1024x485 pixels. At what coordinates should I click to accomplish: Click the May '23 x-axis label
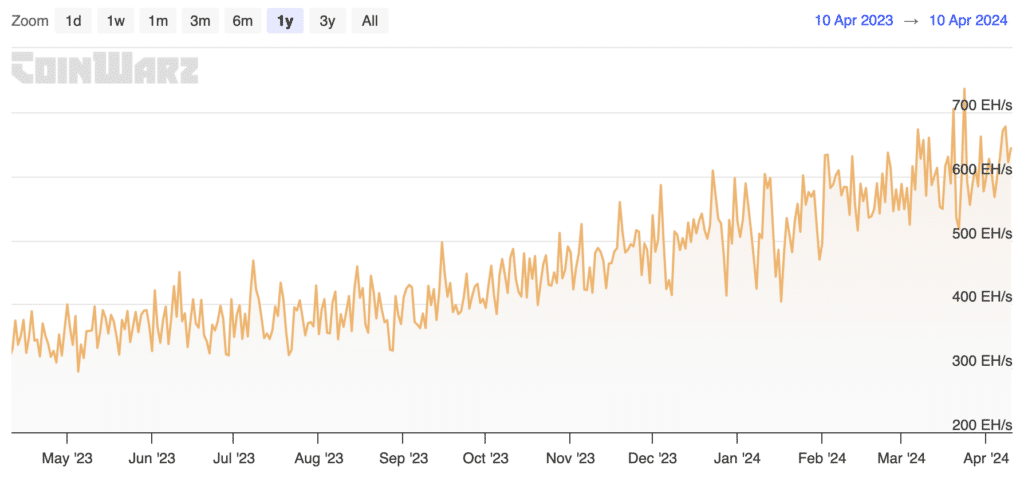click(x=69, y=459)
